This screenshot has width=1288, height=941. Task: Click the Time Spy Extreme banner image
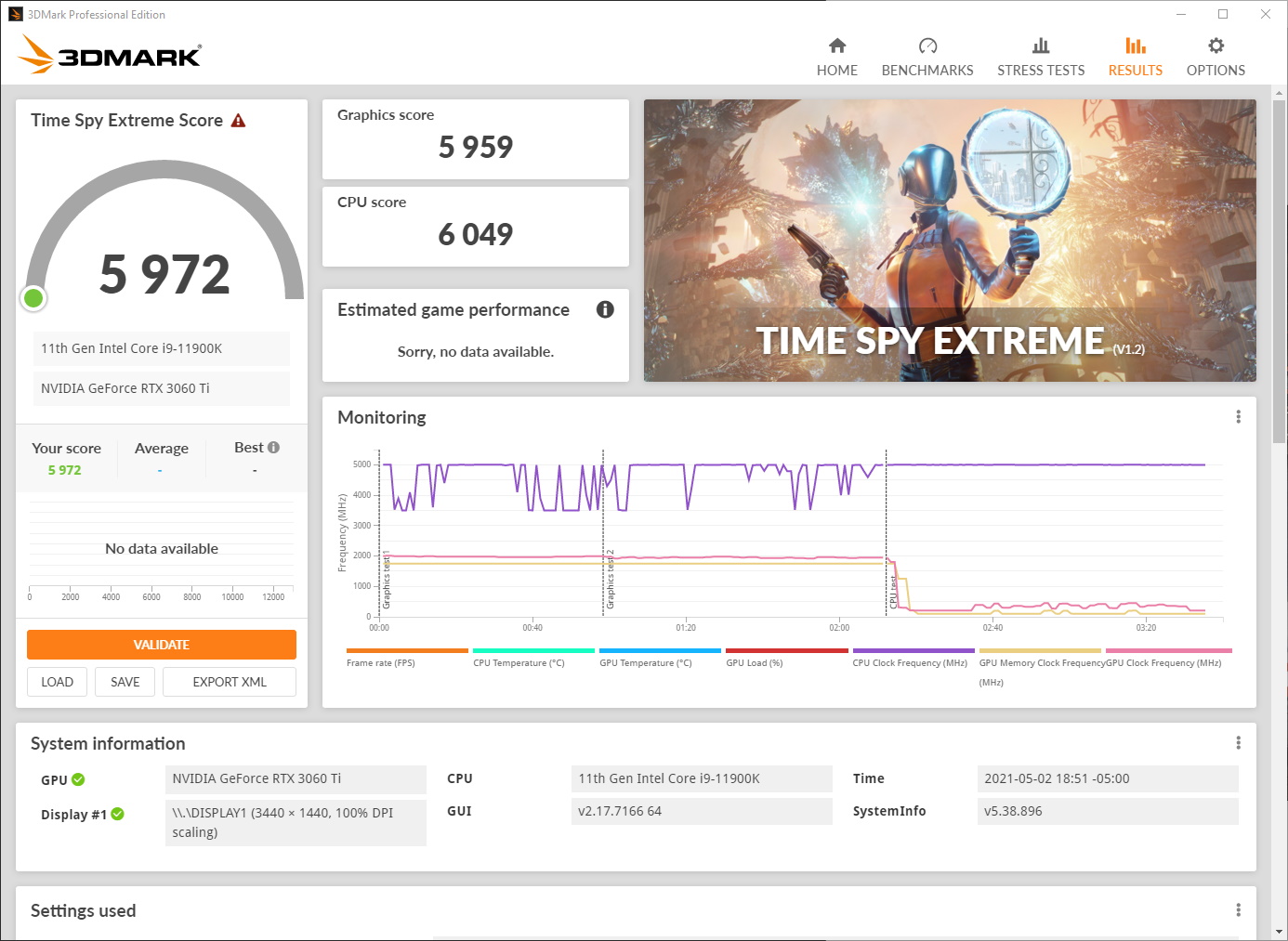950,241
